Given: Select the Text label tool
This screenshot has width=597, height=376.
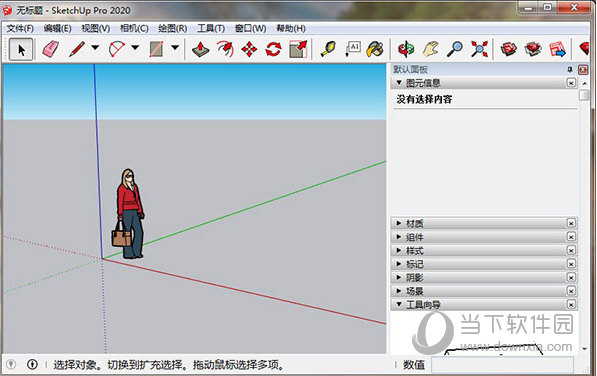Looking at the screenshot, I should pyautogui.click(x=353, y=49).
